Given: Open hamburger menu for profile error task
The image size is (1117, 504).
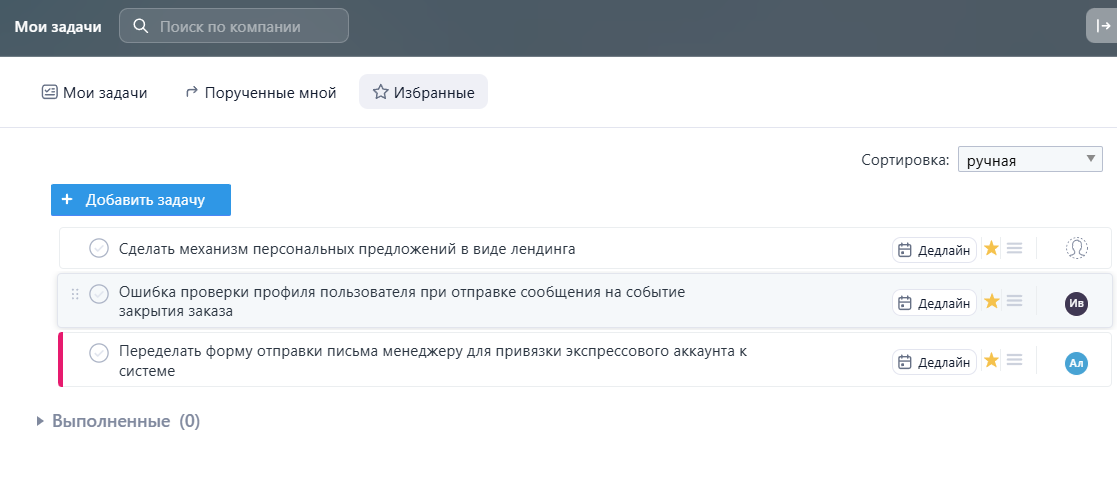Looking at the screenshot, I should tap(1014, 302).
